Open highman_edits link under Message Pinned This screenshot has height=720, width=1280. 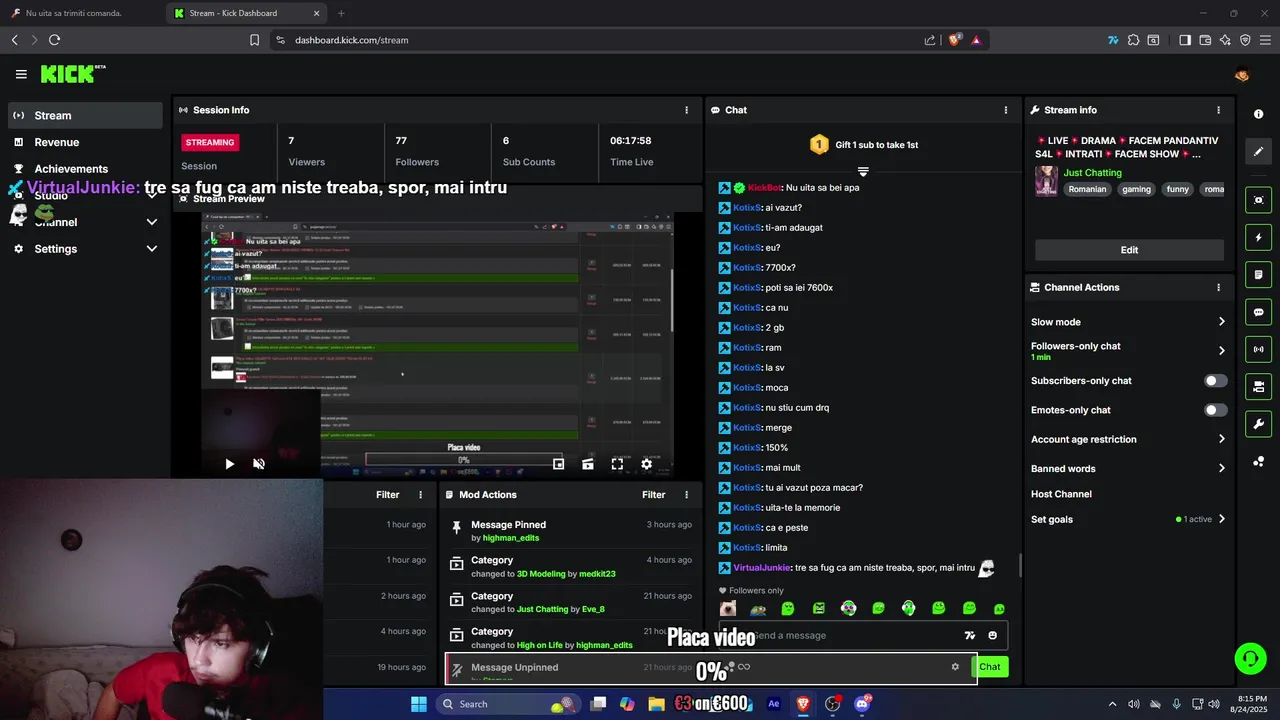click(511, 538)
